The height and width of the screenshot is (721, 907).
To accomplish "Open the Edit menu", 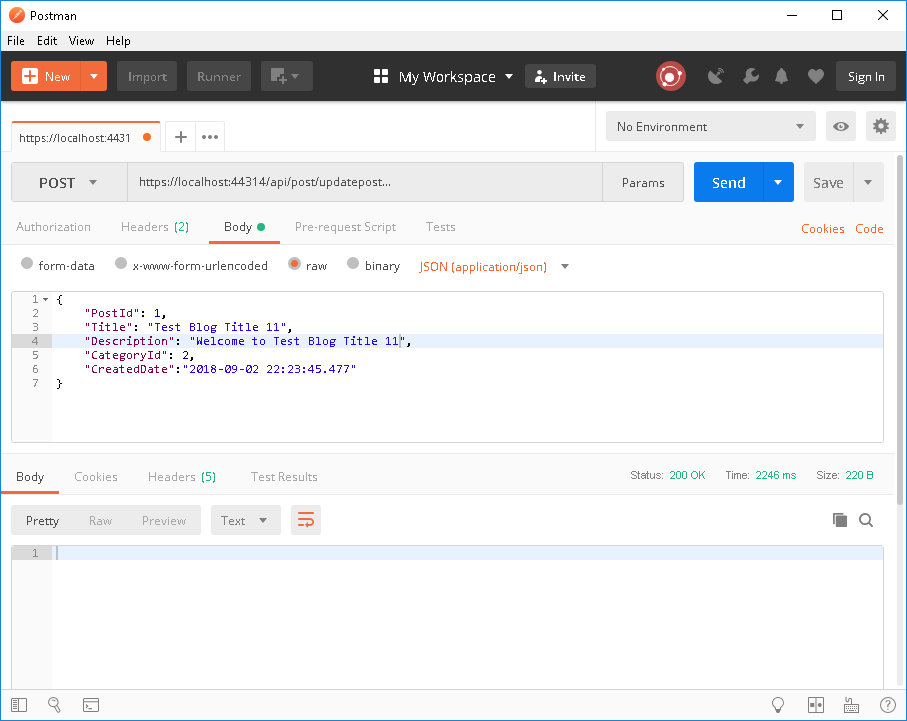I will pos(47,41).
